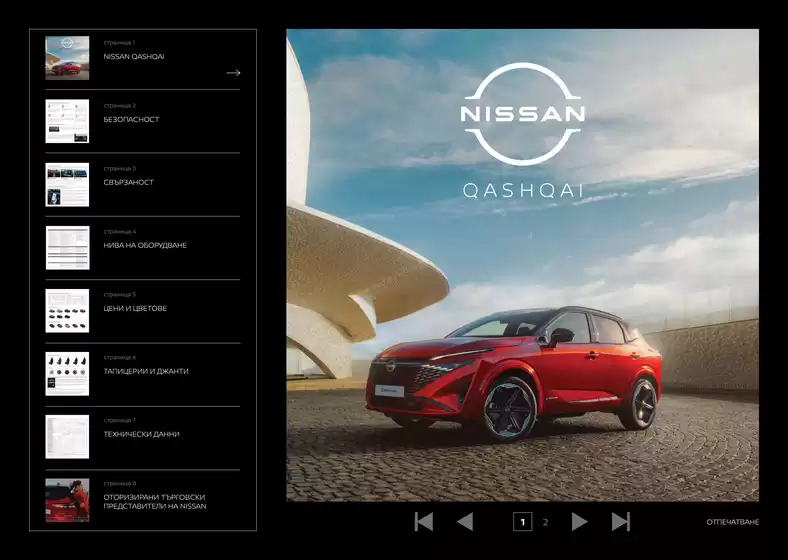Jump to first page with skip-back icon
Viewport: 788px width, 560px height.
point(424,522)
